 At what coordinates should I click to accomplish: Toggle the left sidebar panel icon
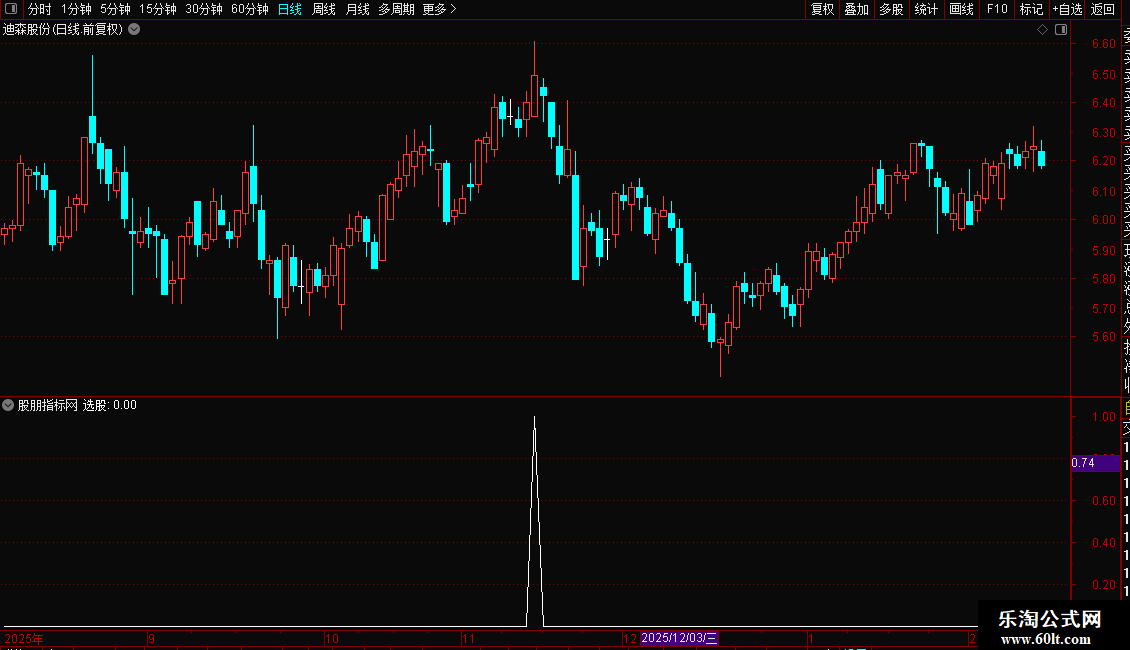point(11,9)
